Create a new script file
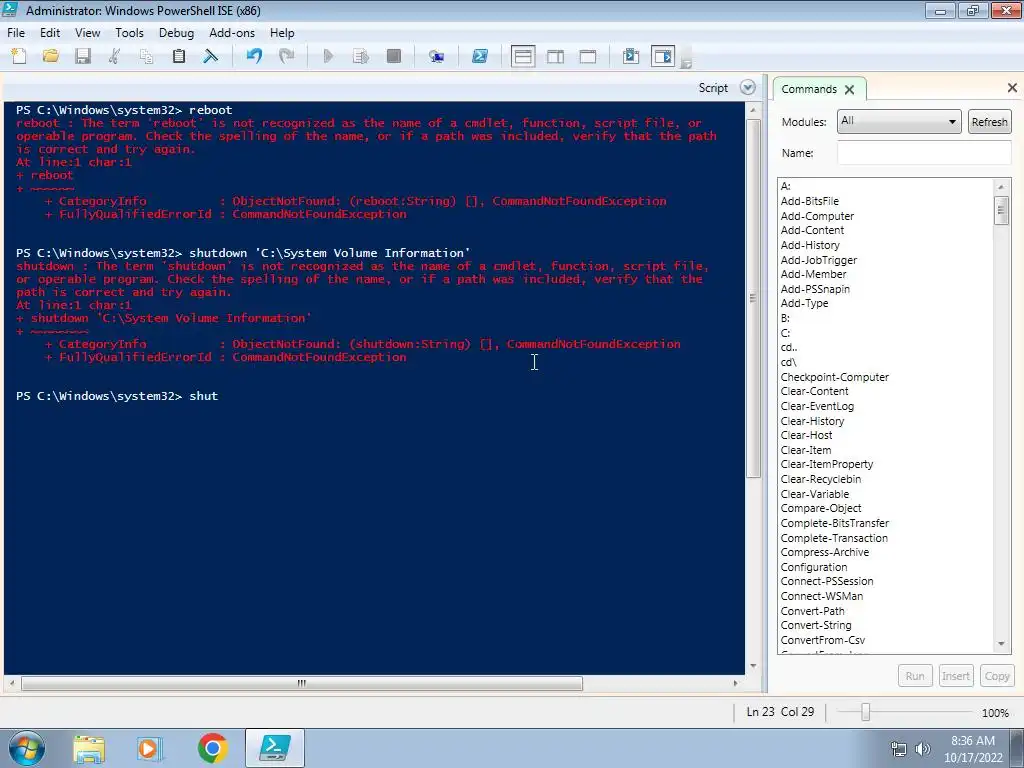The width and height of the screenshot is (1024, 768). [x=19, y=56]
